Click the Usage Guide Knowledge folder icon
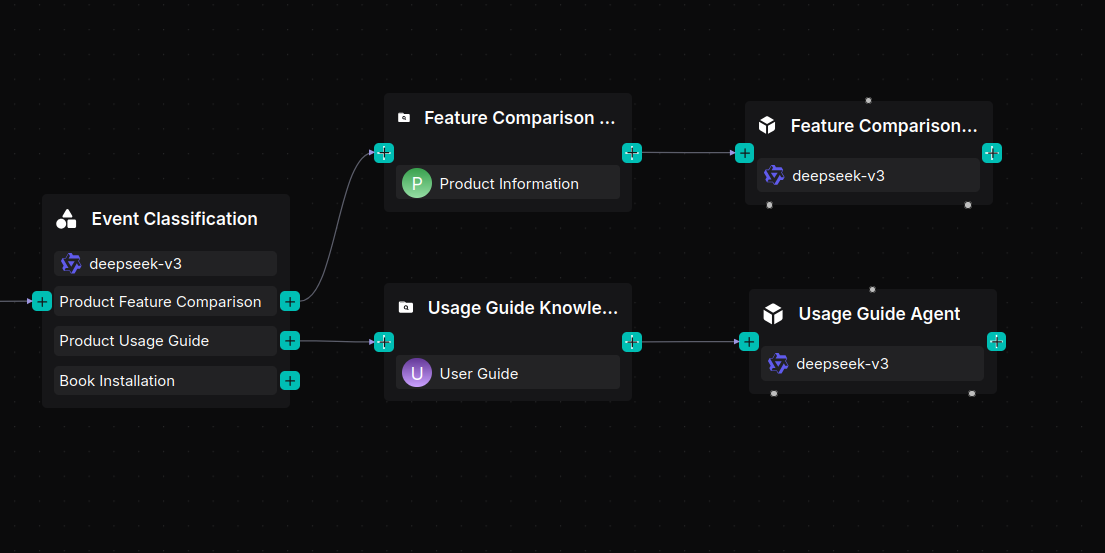The height and width of the screenshot is (553, 1105). coord(406,308)
